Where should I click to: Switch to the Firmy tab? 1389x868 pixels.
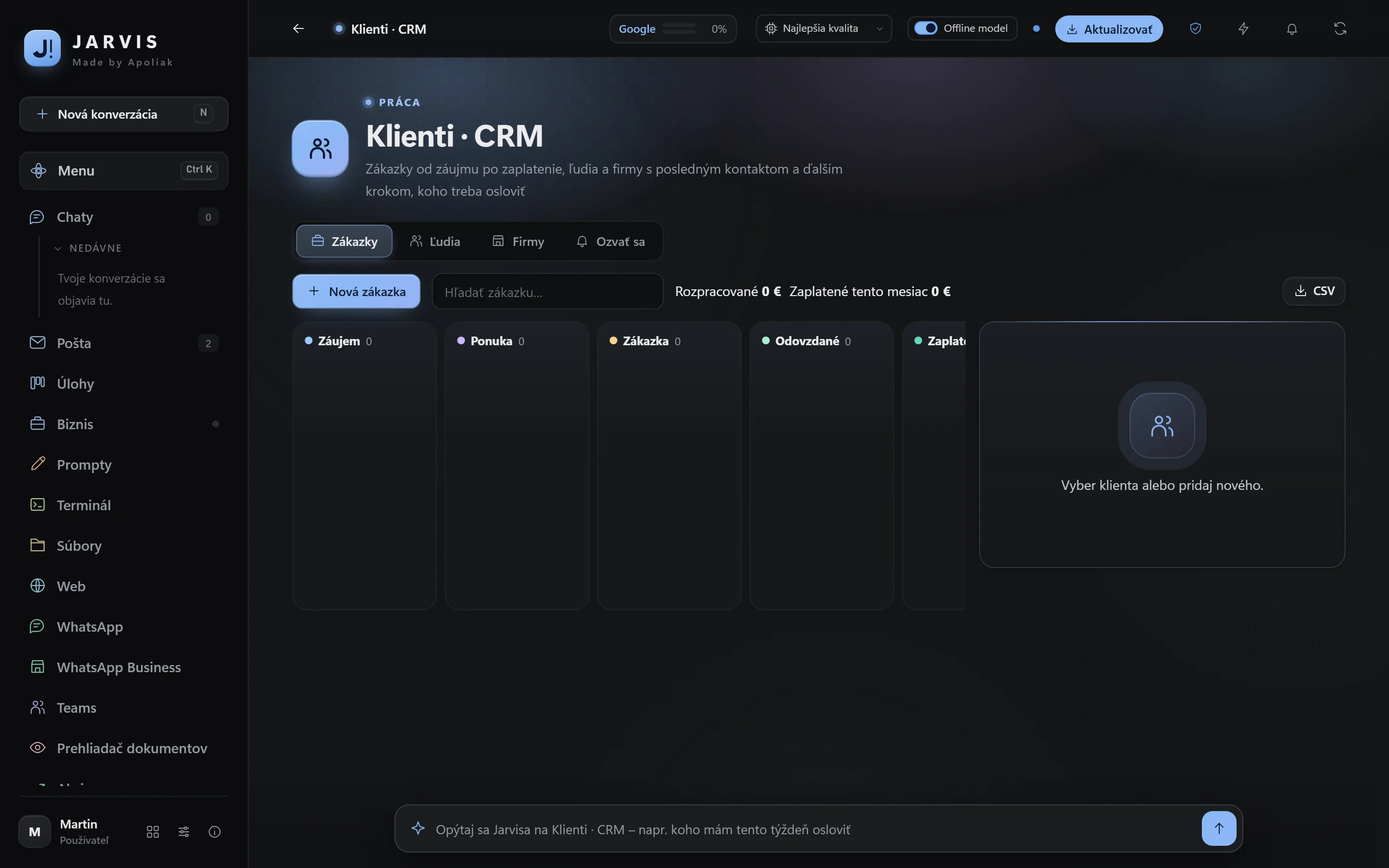tap(518, 241)
